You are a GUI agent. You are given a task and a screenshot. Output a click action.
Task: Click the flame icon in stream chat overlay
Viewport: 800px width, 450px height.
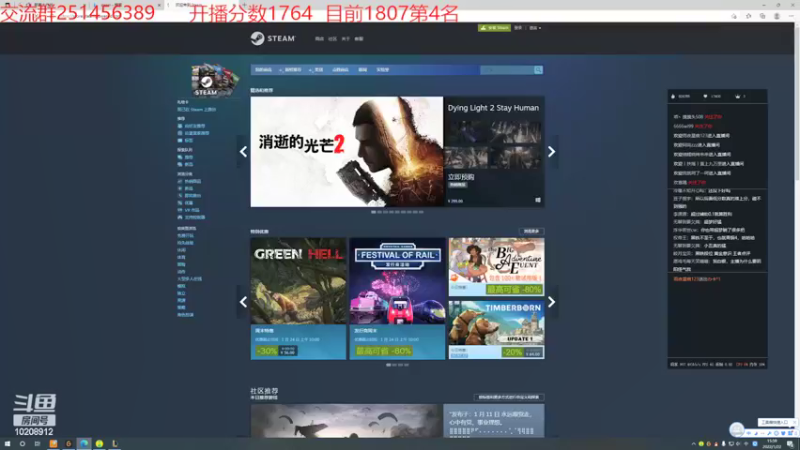(673, 96)
